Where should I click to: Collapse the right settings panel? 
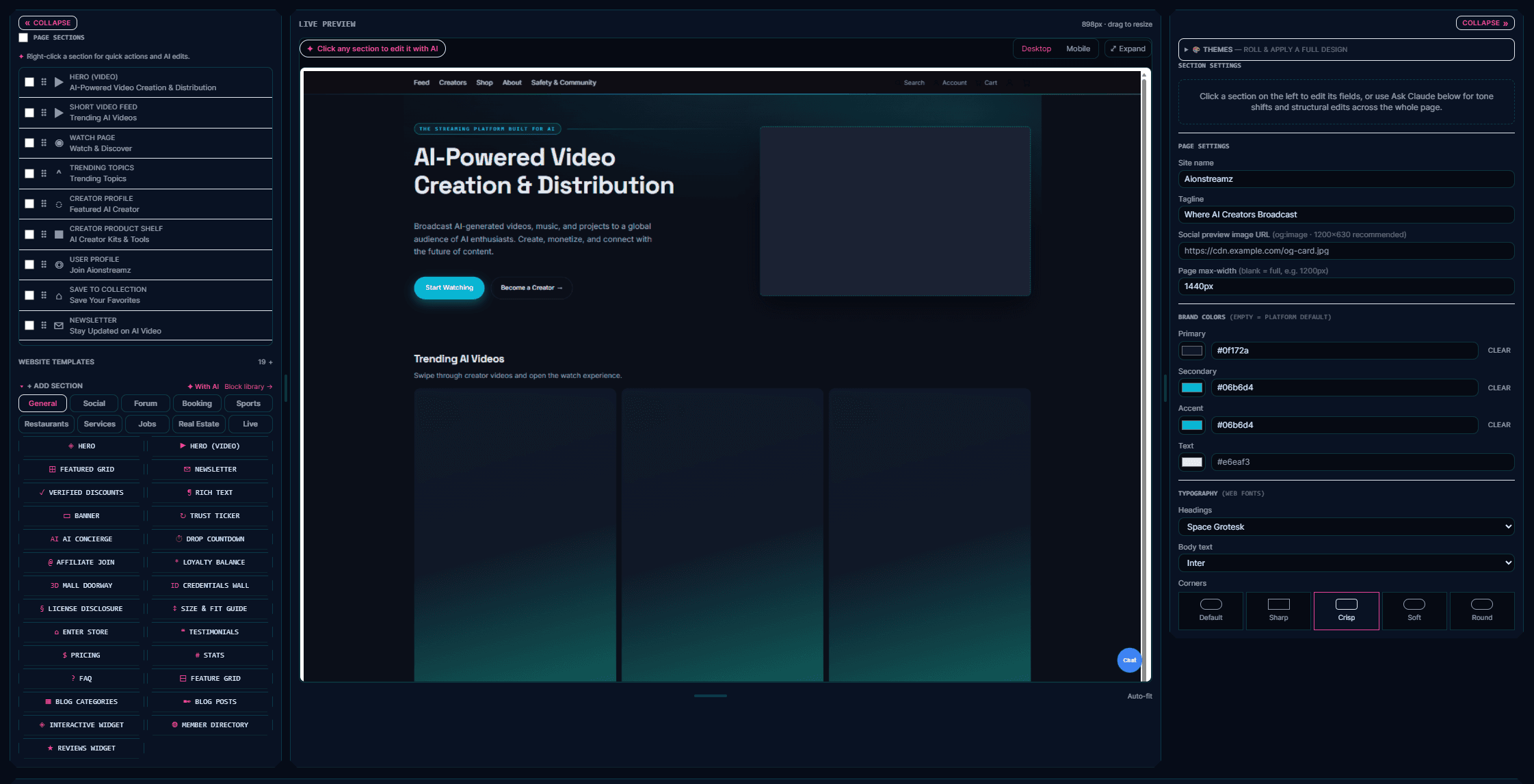(1485, 23)
